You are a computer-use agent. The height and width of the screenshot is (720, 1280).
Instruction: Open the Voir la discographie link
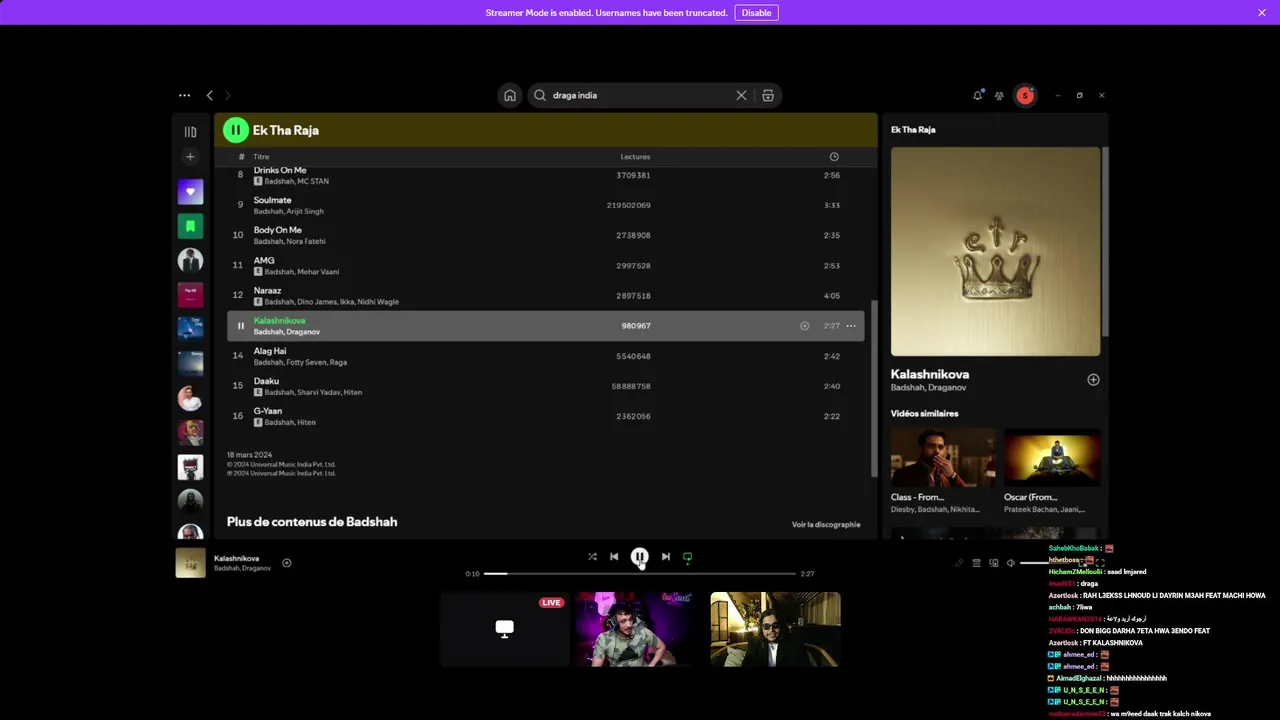pyautogui.click(x=826, y=524)
